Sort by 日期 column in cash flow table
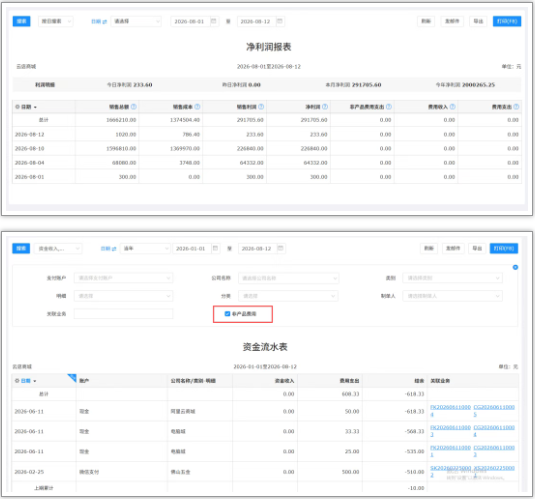The height and width of the screenshot is (499, 535). [x=28, y=381]
